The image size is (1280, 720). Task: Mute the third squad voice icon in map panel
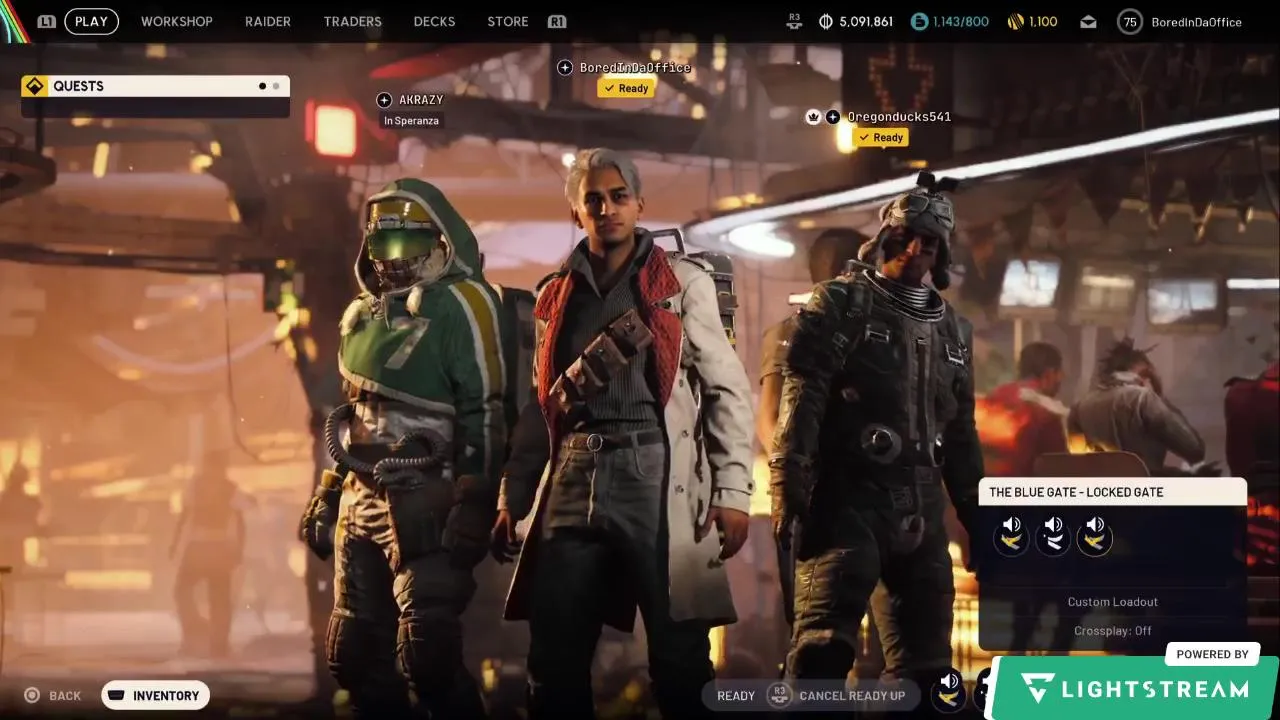click(1095, 535)
